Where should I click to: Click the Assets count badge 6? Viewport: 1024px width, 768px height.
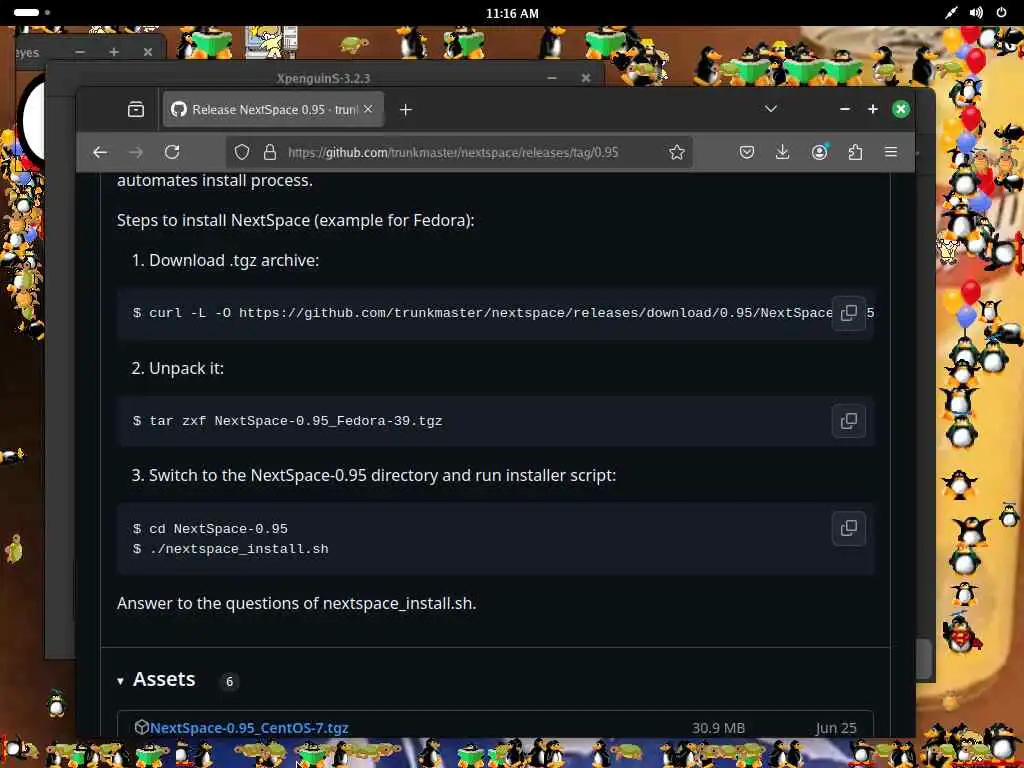pos(229,681)
